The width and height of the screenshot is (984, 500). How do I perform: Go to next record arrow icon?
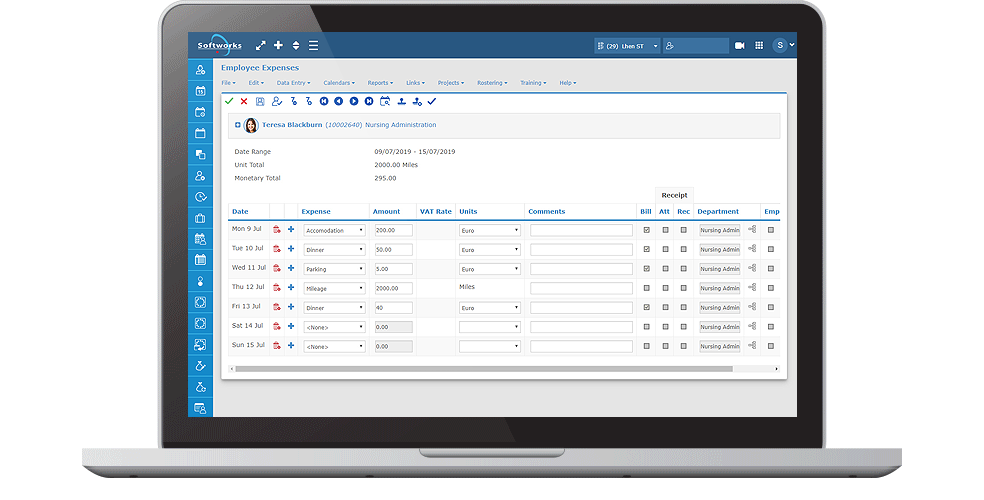(x=354, y=101)
